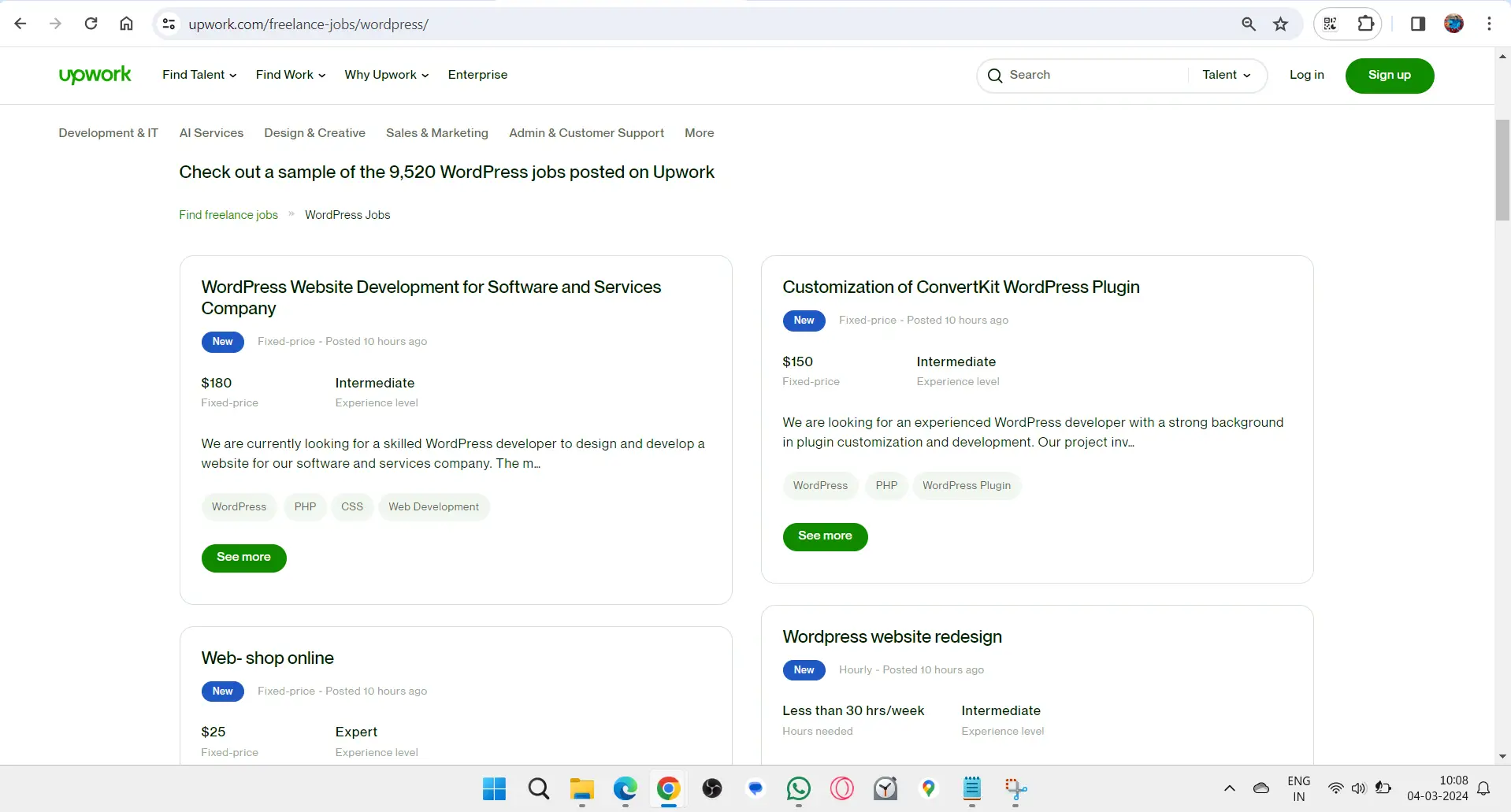Viewport: 1511px width, 812px height.
Task: Open the Web- shop online job title
Action: tap(267, 658)
